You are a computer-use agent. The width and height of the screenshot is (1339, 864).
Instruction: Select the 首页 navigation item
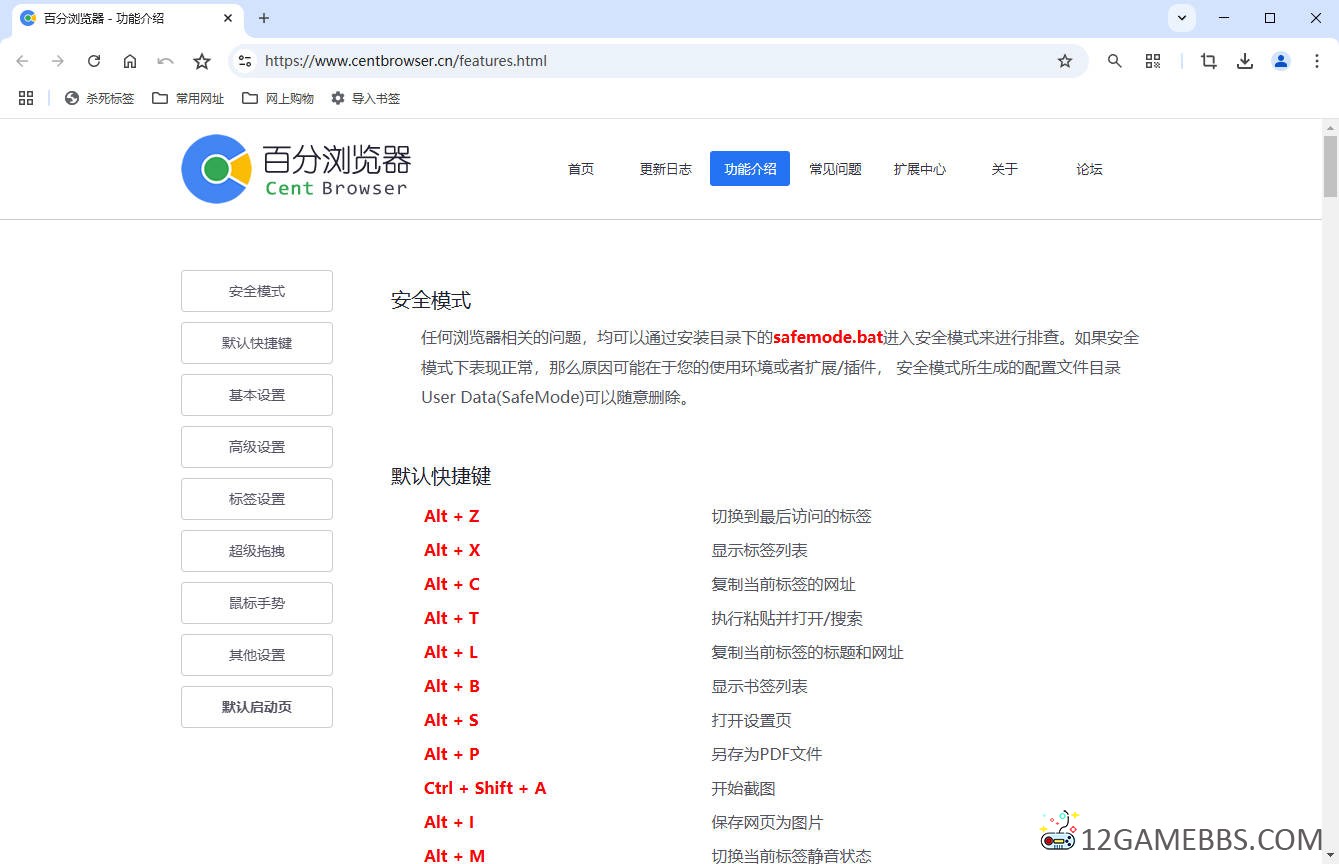[x=581, y=169]
